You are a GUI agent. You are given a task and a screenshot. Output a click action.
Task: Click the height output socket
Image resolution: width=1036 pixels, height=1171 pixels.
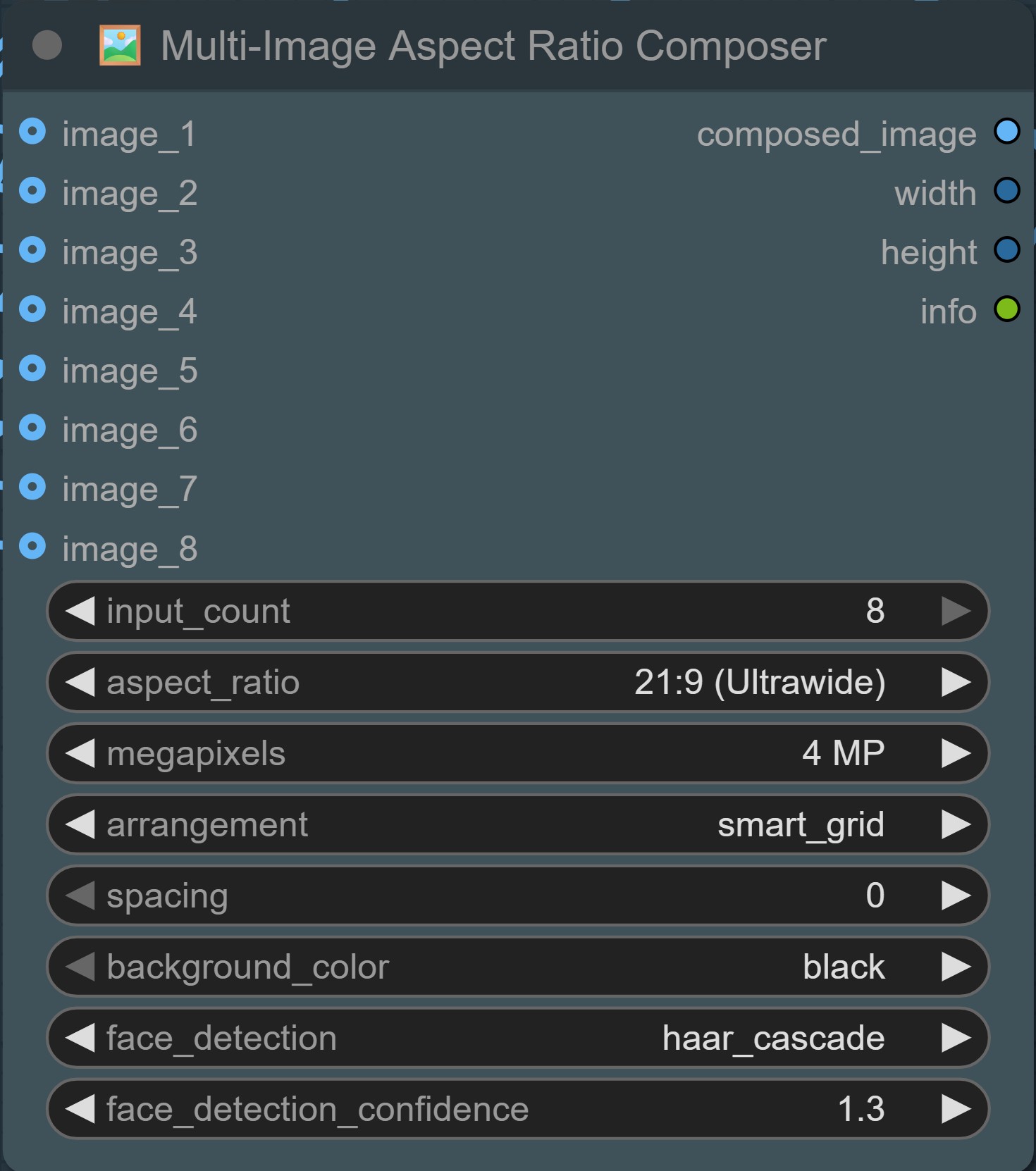(1006, 250)
